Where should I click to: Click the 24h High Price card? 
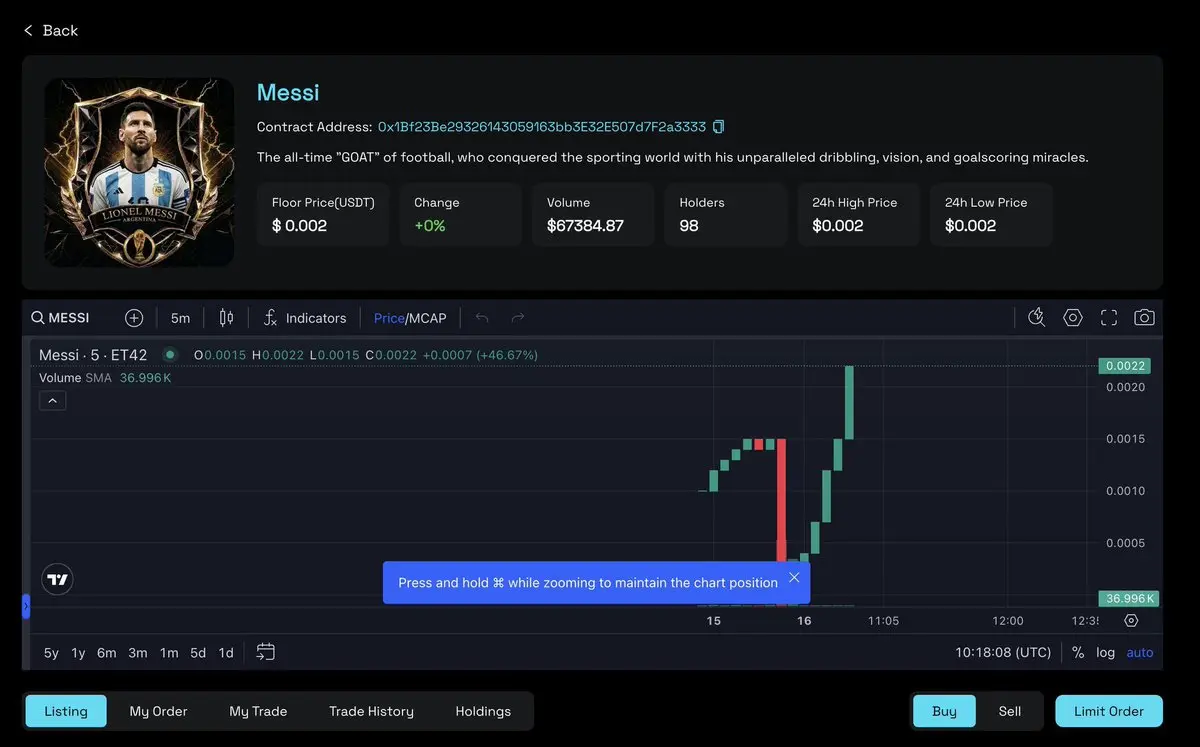point(858,214)
